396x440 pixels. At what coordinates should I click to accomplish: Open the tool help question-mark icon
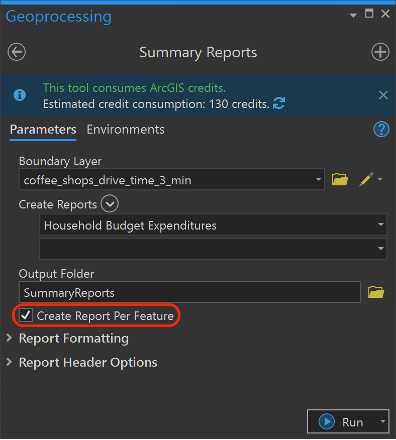coord(381,129)
